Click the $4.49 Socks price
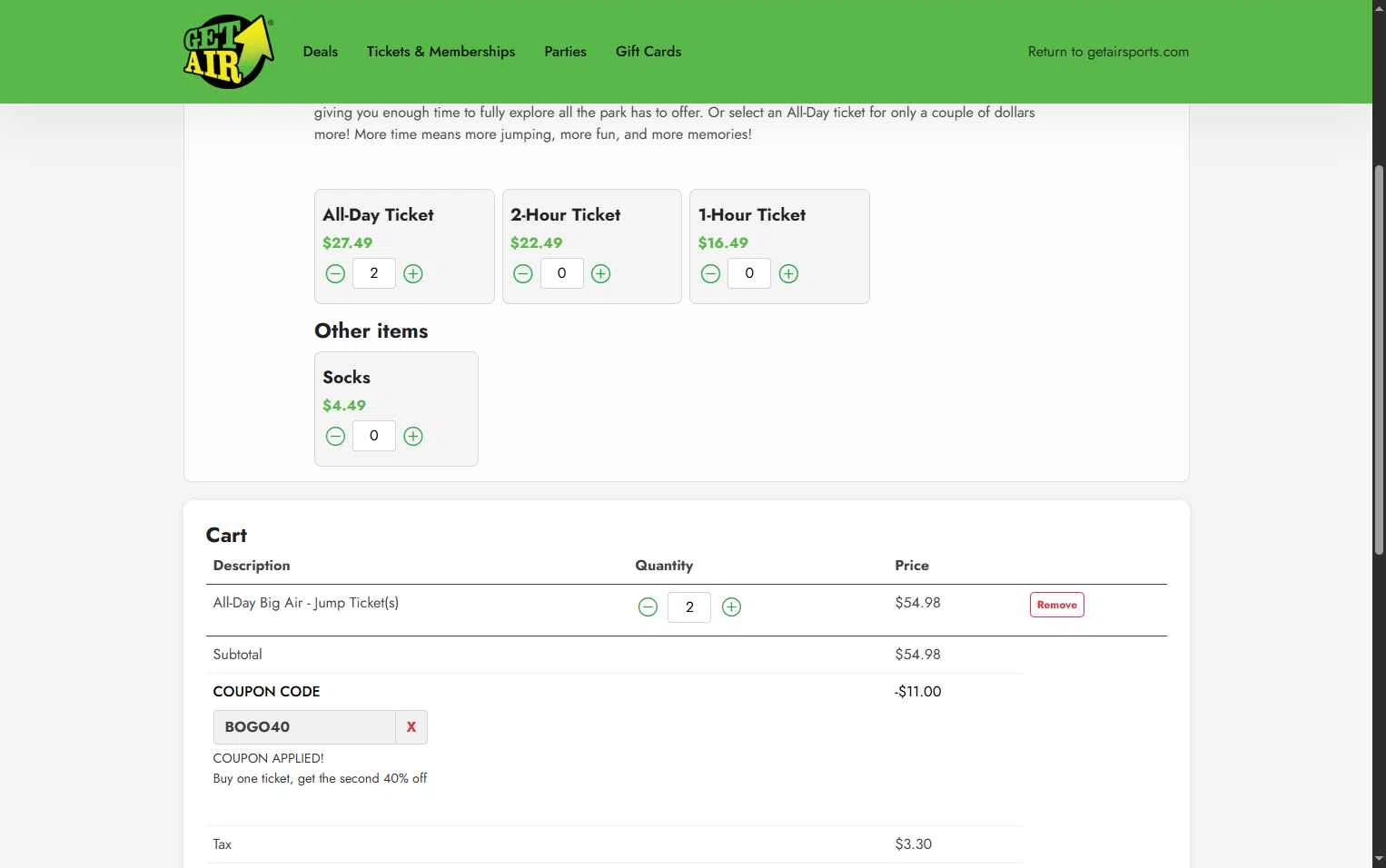 click(x=344, y=406)
